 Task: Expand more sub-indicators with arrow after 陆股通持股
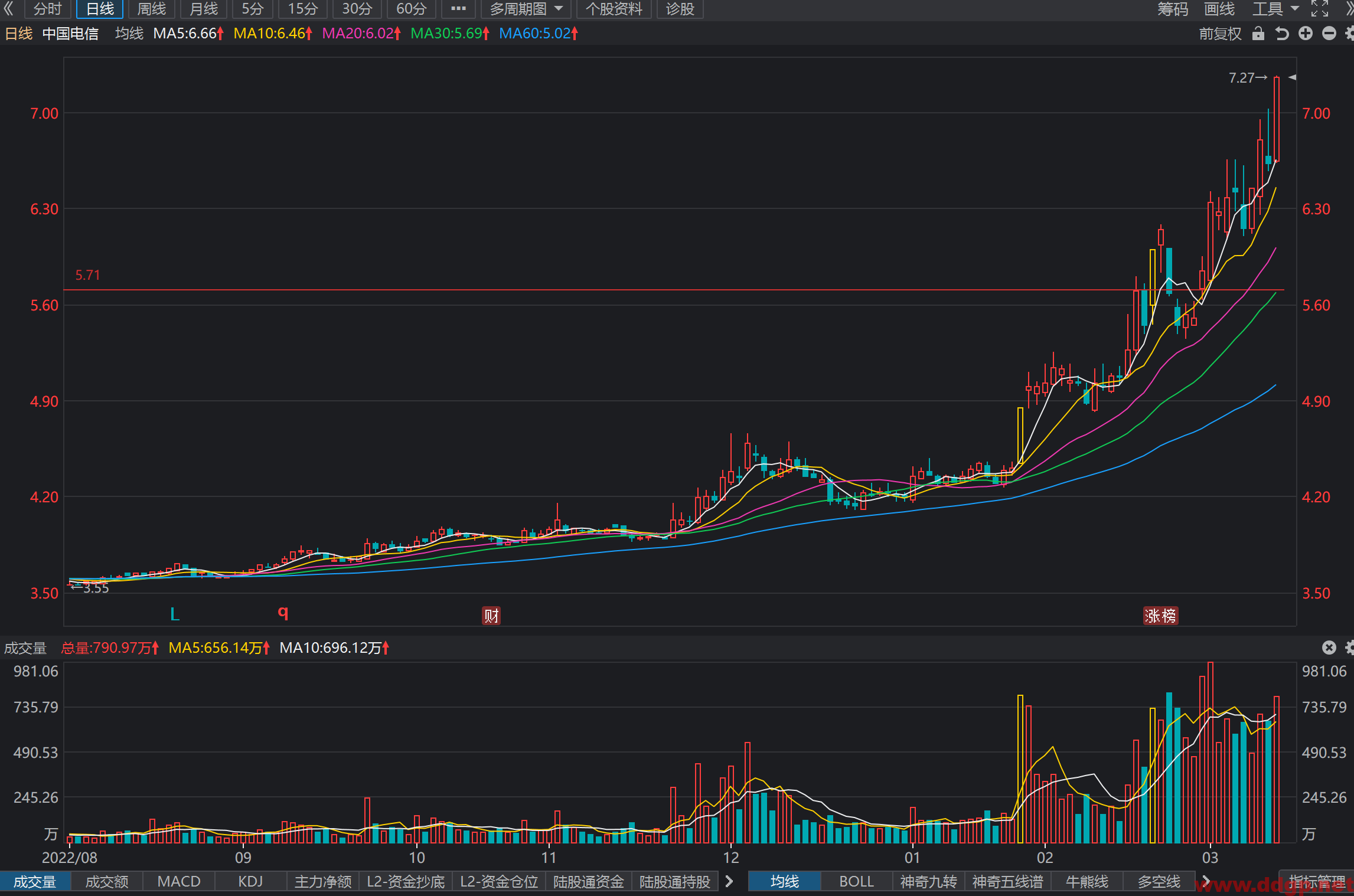tap(729, 881)
